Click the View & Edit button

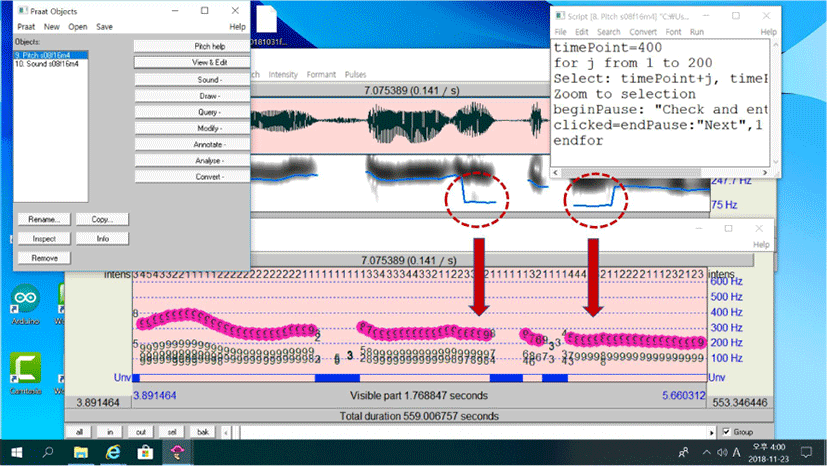tap(191, 63)
